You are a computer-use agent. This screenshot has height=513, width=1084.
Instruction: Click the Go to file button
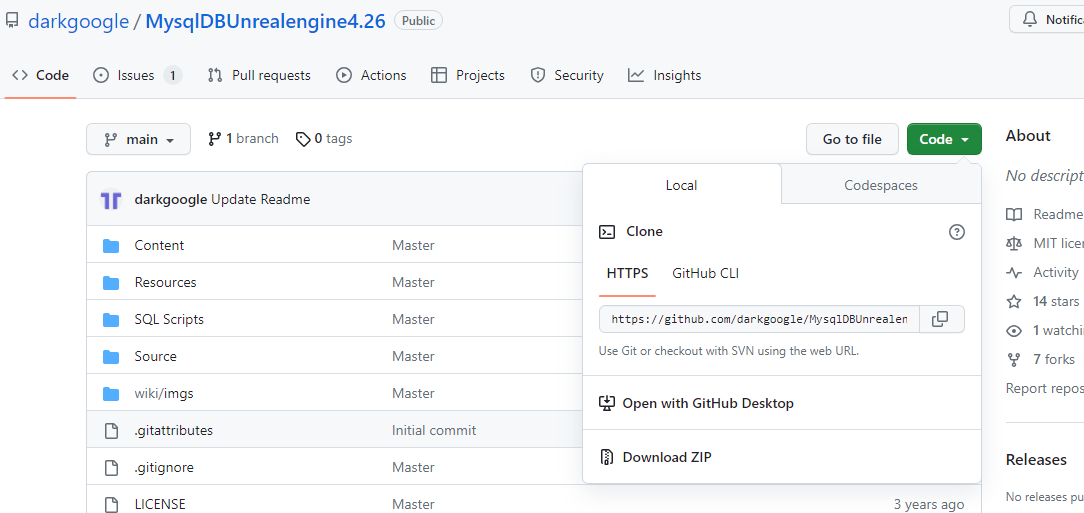pyautogui.click(x=852, y=139)
